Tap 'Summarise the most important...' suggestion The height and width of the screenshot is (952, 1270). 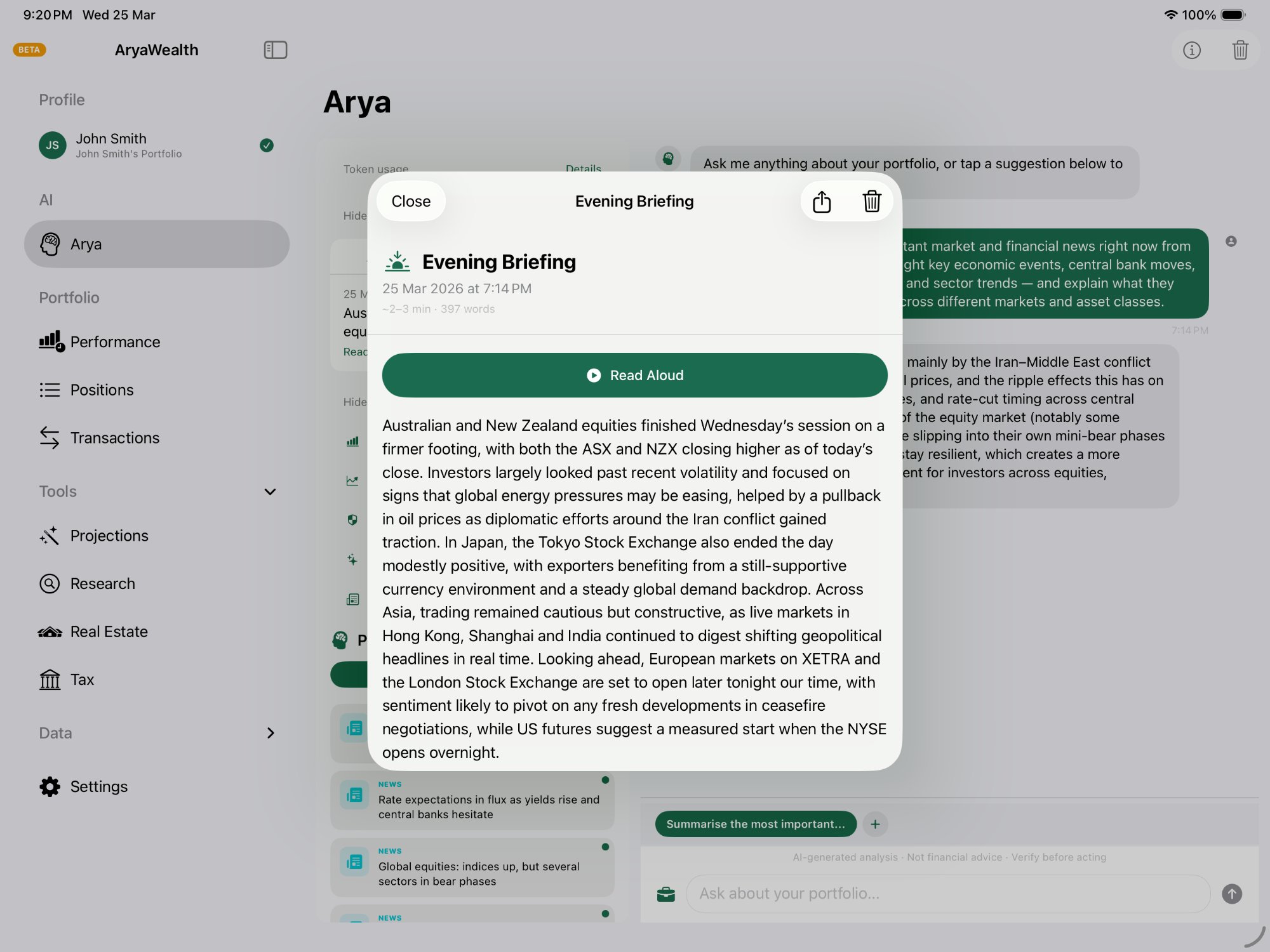[755, 824]
